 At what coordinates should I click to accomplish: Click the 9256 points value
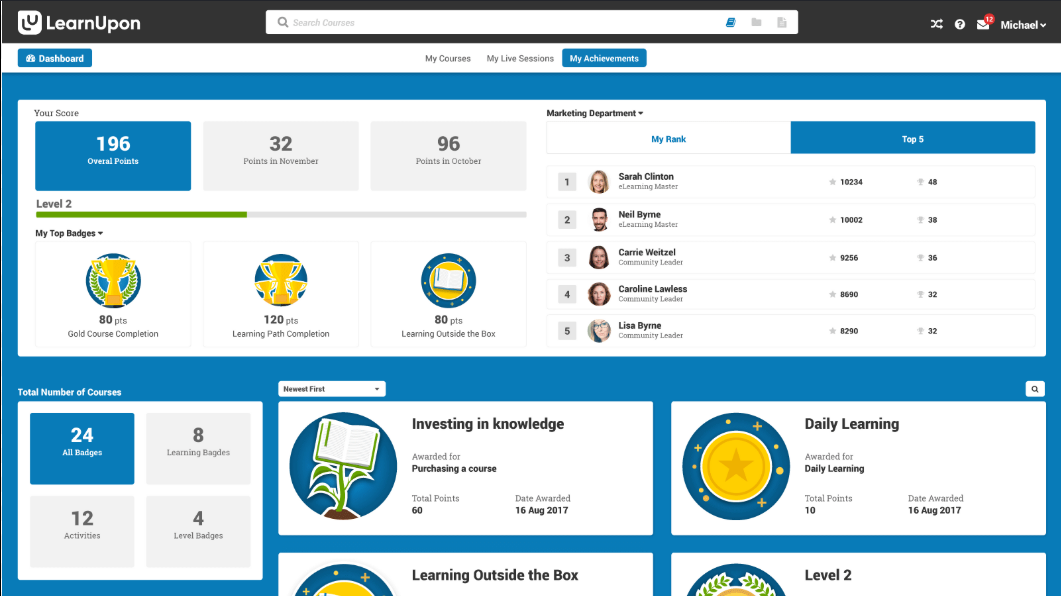[x=849, y=258]
